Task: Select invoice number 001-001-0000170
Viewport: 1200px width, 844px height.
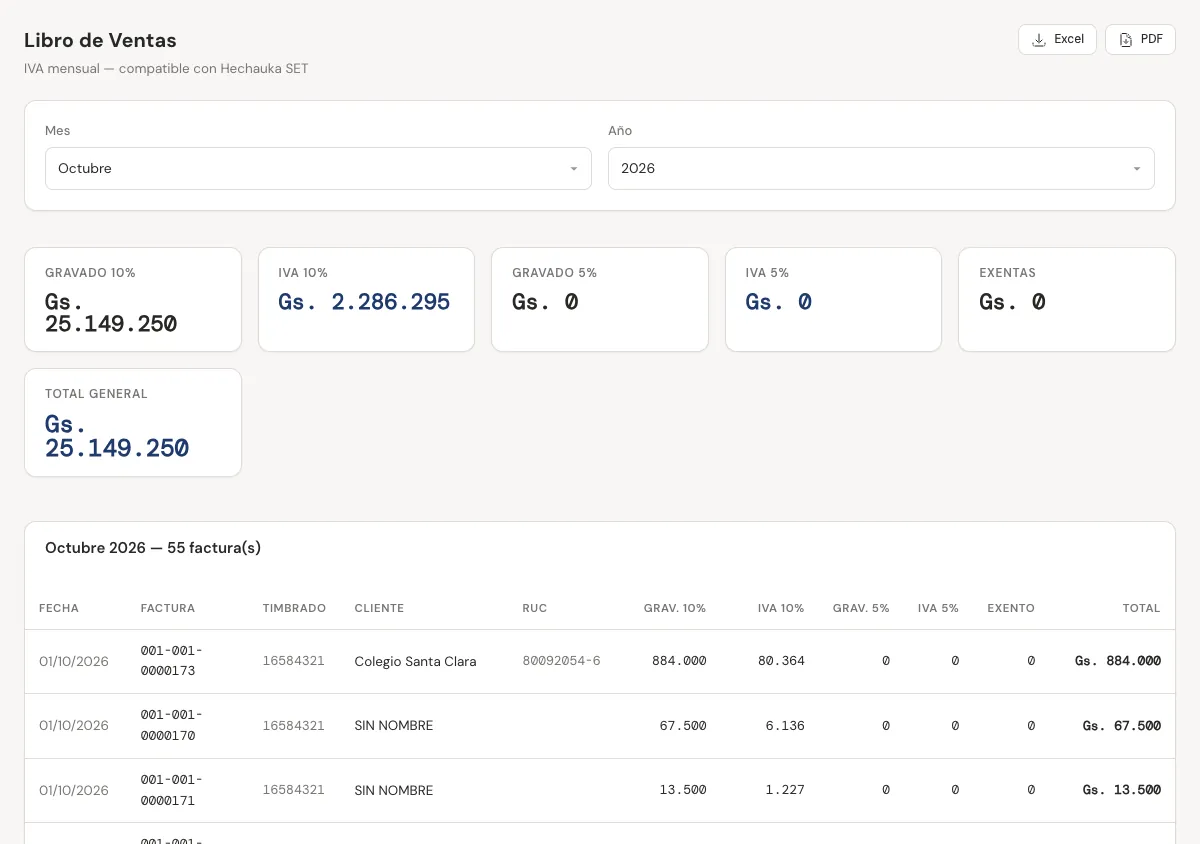Action: [x=172, y=725]
